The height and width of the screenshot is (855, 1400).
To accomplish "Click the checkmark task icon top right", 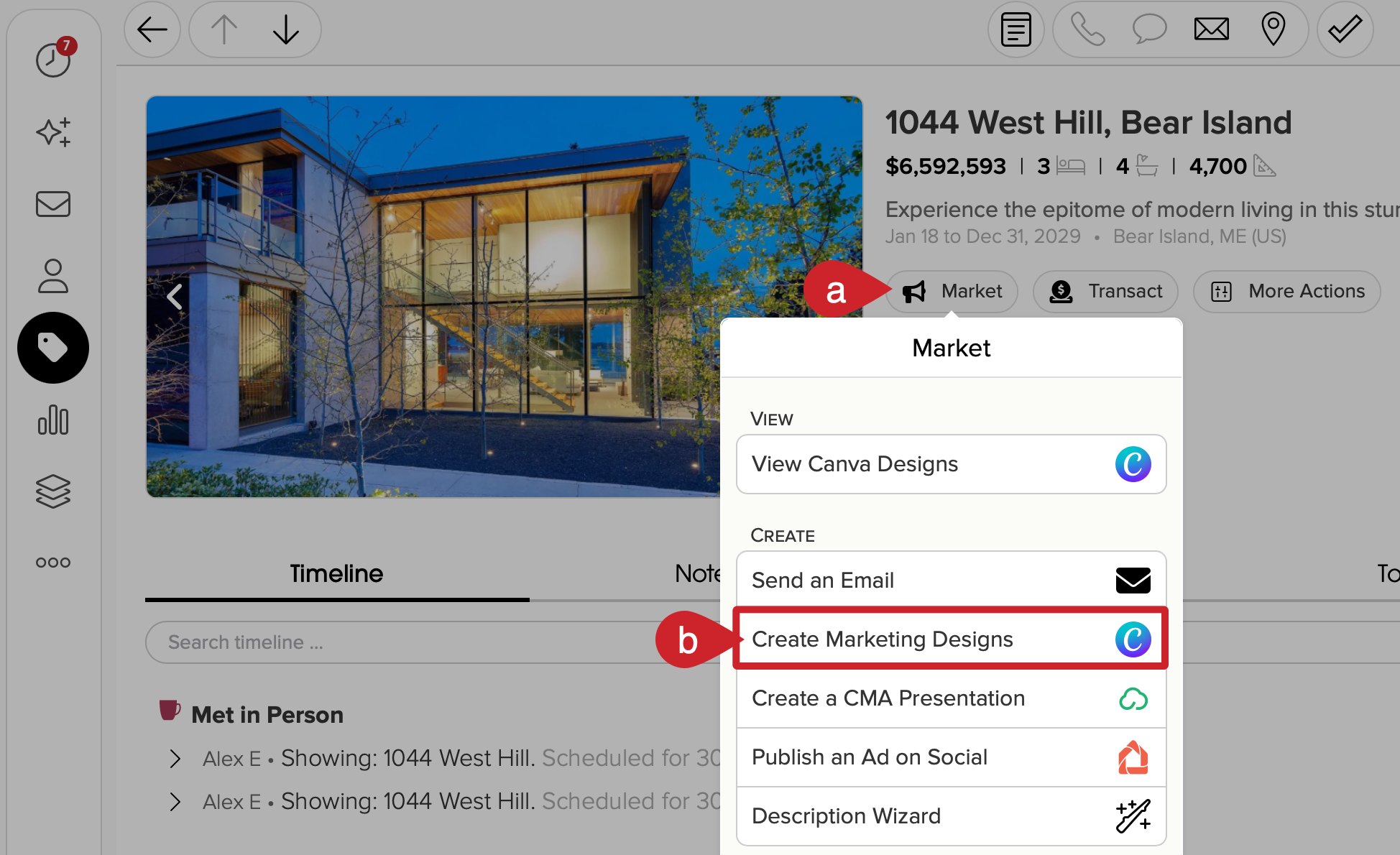I will pos(1345,29).
